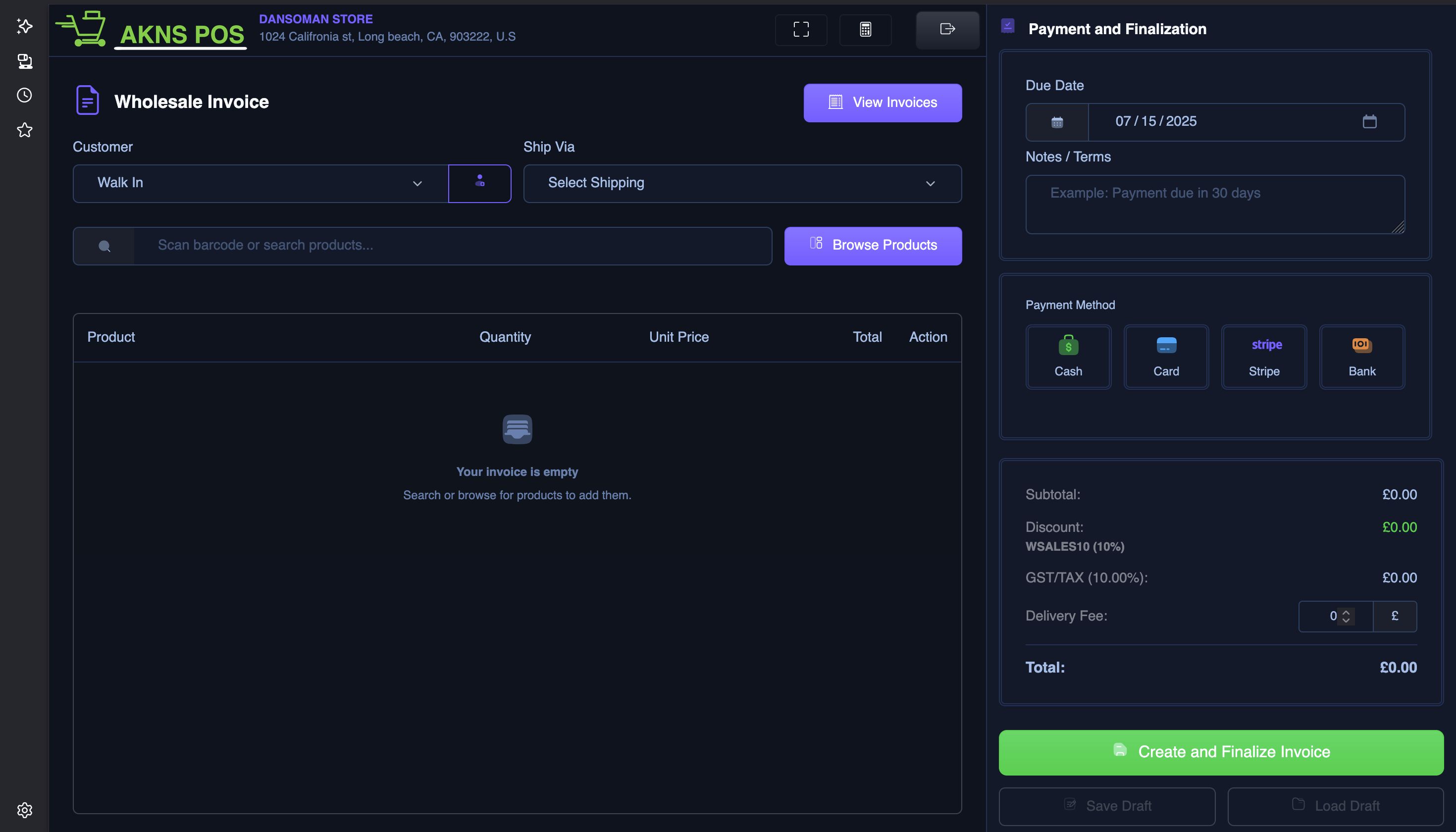Toggle fullscreen mode button
Viewport: 1456px width, 832px height.
(801, 29)
